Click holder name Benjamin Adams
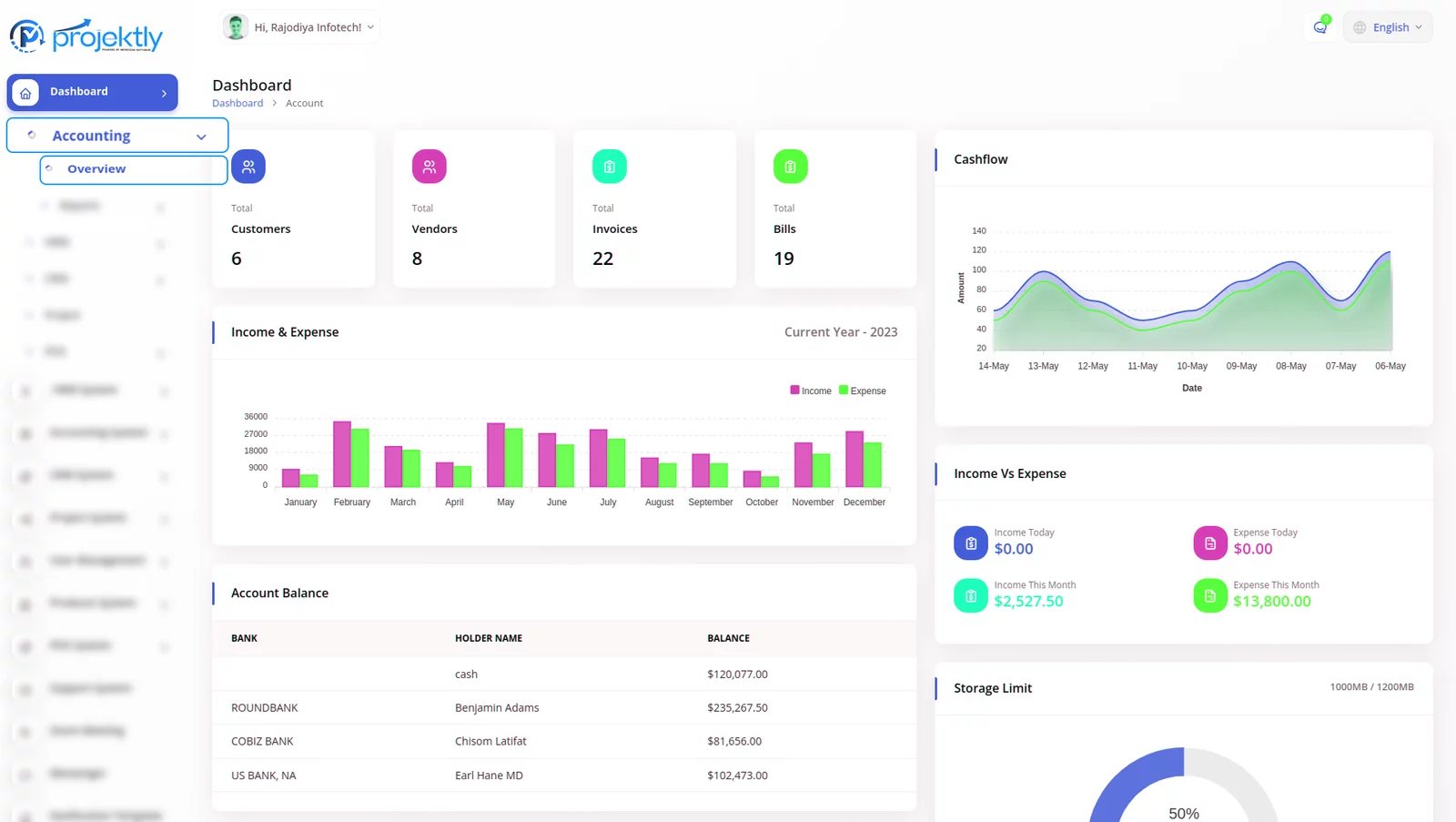This screenshot has height=822, width=1456. point(497,707)
